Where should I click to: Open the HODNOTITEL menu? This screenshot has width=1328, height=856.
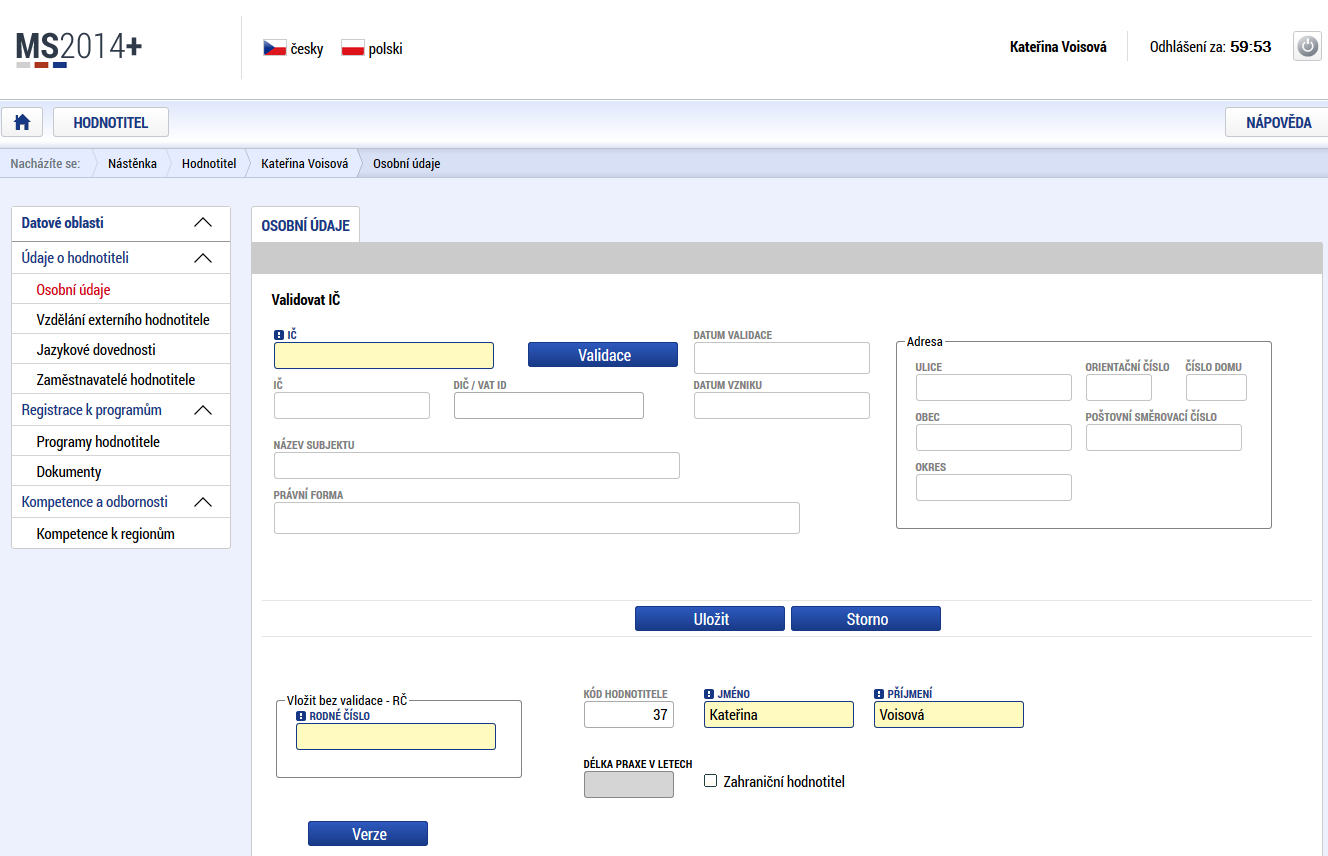111,122
